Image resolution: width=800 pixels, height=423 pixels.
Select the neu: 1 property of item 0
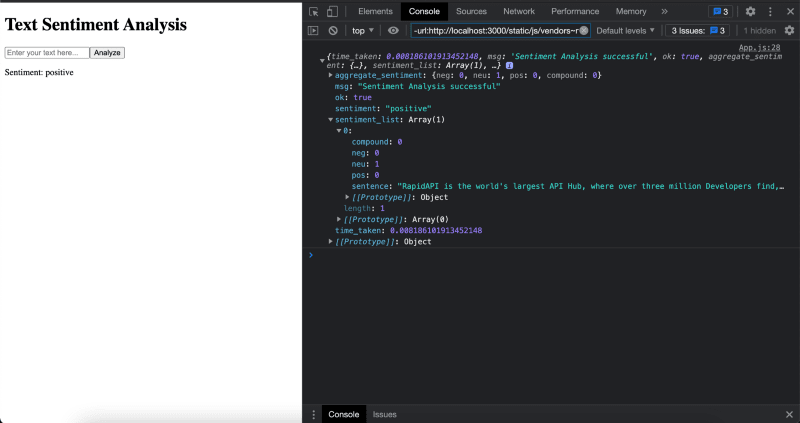pos(365,164)
